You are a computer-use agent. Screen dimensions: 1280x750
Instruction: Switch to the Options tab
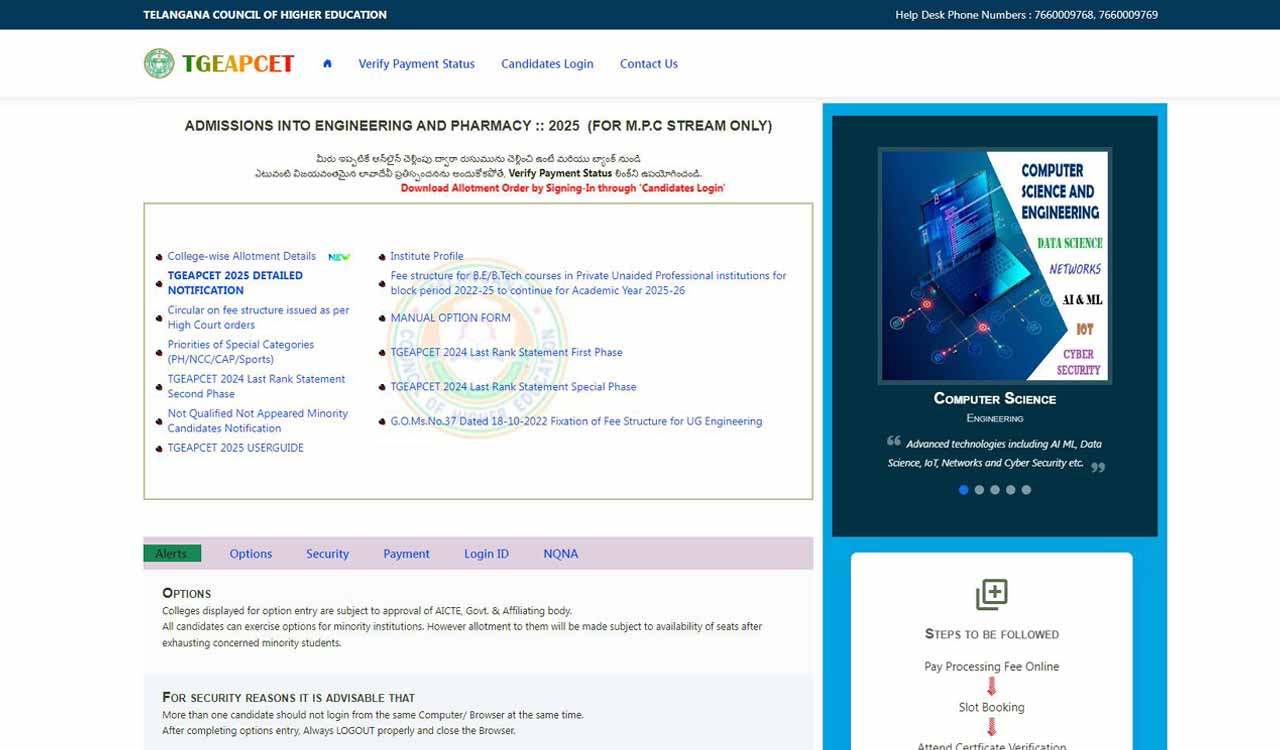[x=250, y=554]
